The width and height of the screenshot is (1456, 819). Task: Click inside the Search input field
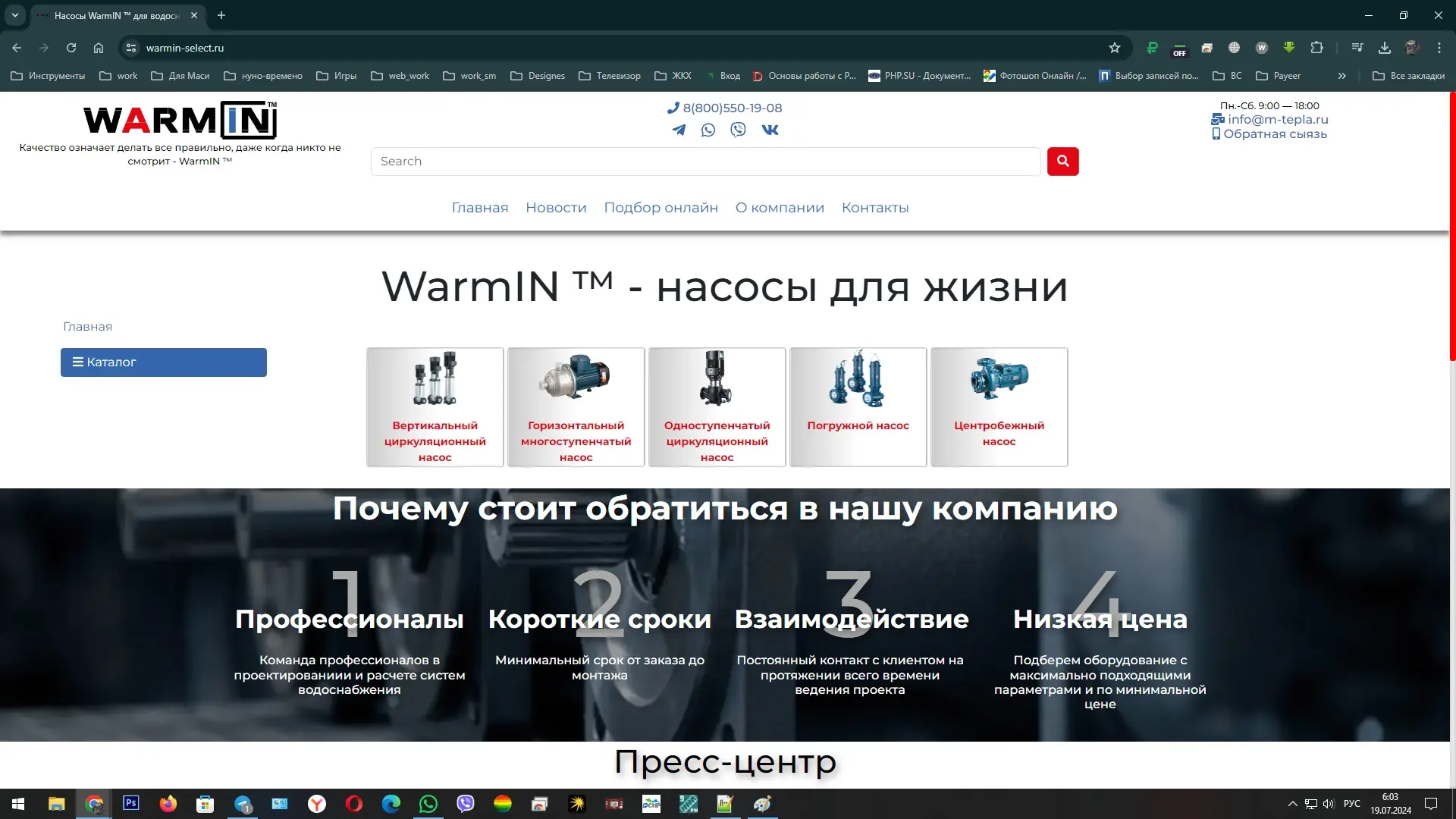pos(705,161)
